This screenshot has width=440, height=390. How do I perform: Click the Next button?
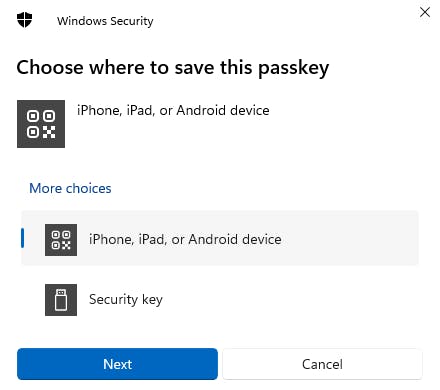click(117, 364)
